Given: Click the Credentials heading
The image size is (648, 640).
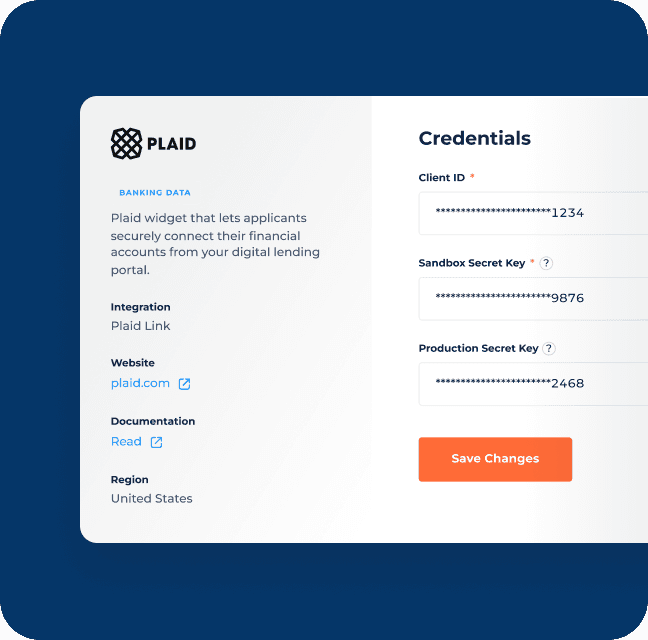Looking at the screenshot, I should (x=474, y=138).
